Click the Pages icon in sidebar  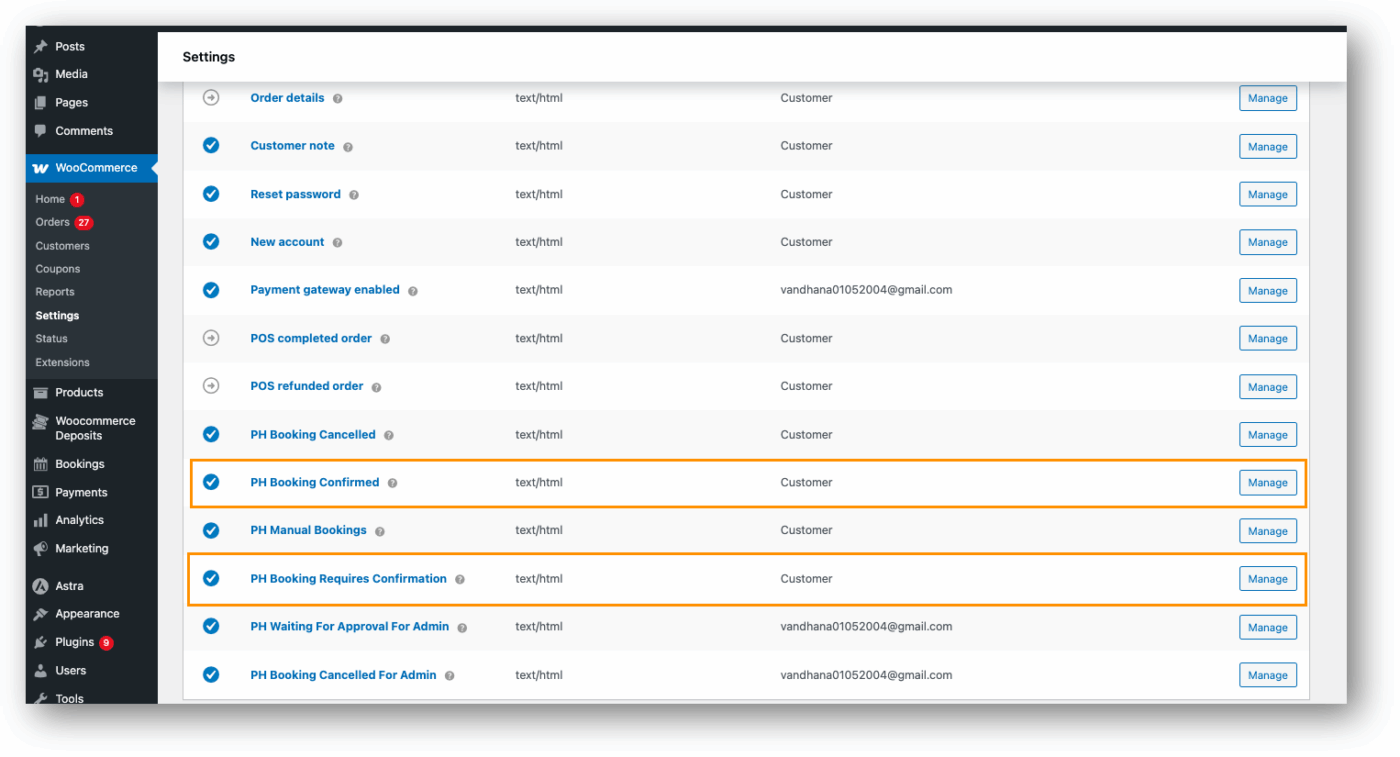(x=41, y=103)
